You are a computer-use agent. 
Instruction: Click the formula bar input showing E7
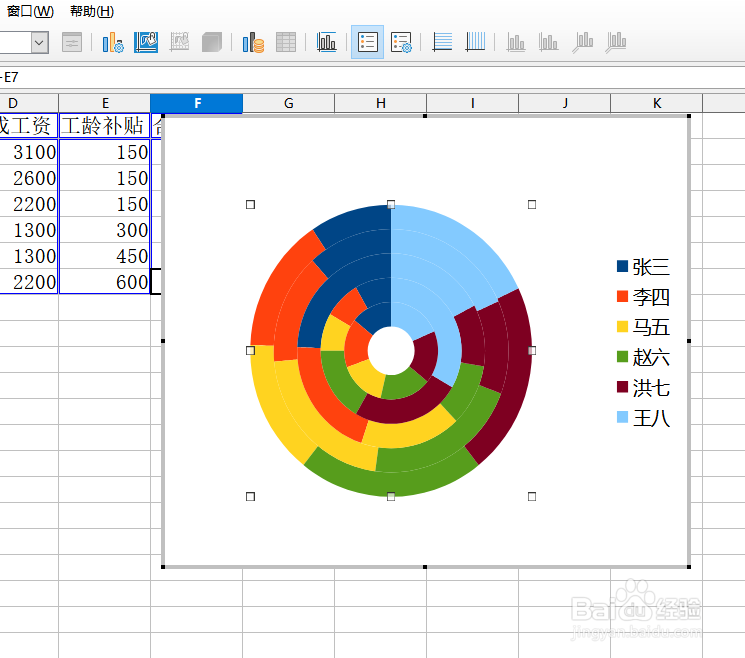tap(372, 77)
